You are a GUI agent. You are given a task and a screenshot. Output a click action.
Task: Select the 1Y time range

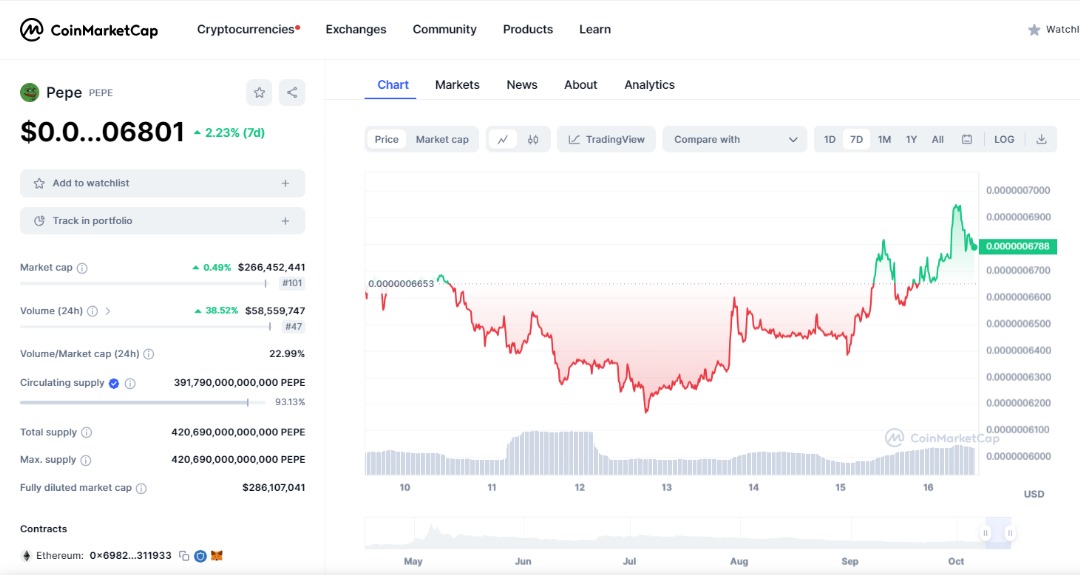[x=911, y=139]
